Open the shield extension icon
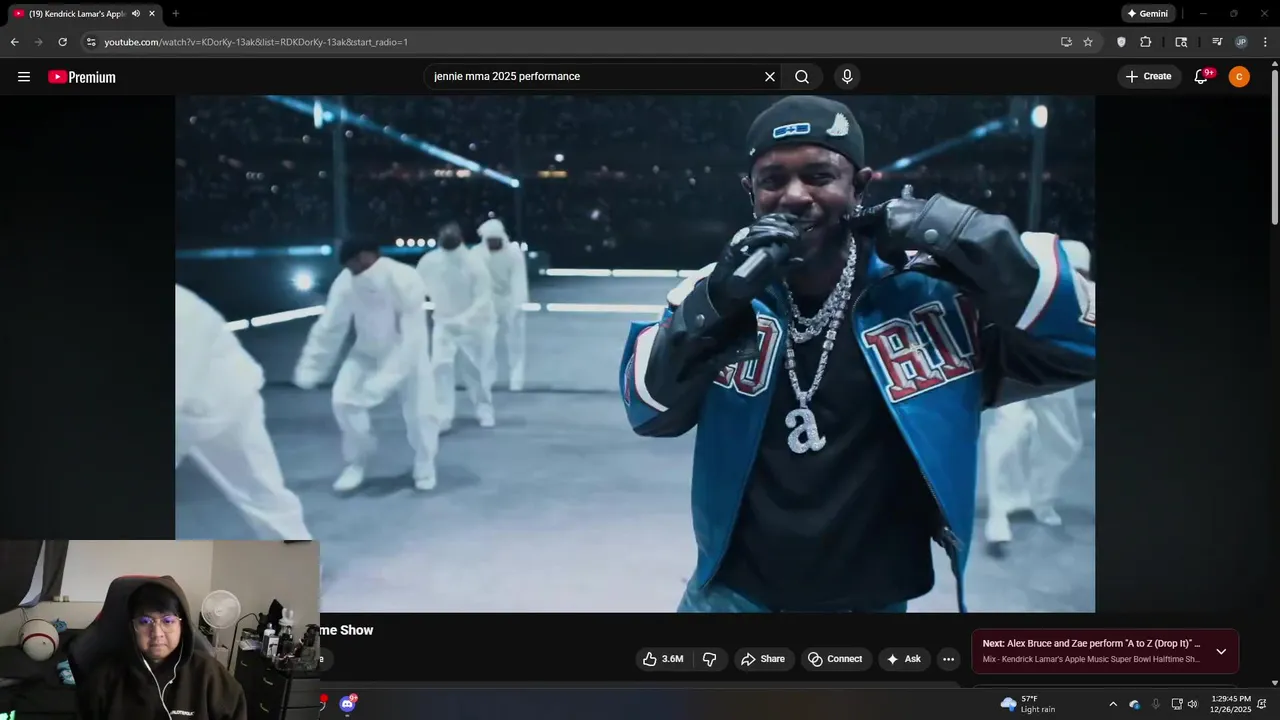Screen dimensions: 1280x720 click(1121, 42)
